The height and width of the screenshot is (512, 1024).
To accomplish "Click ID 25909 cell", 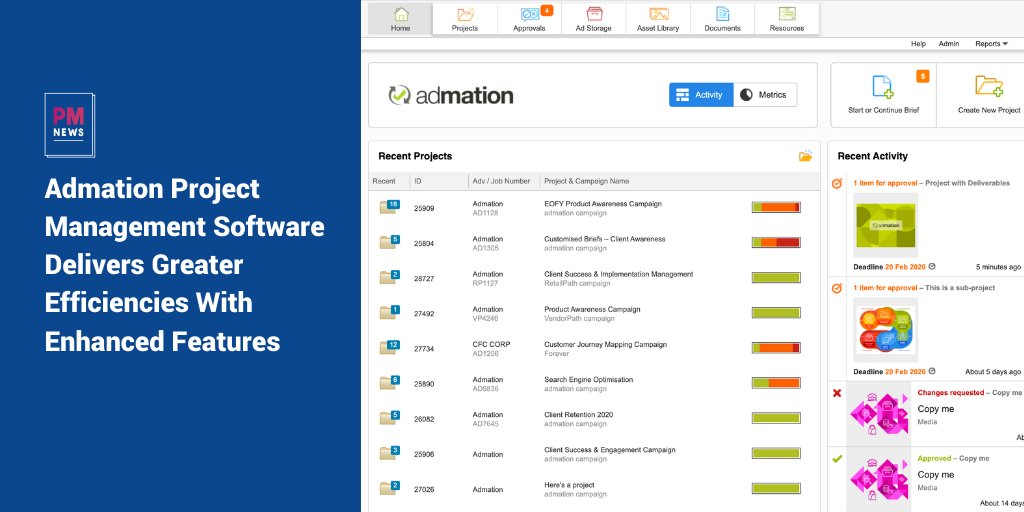I will [x=424, y=209].
